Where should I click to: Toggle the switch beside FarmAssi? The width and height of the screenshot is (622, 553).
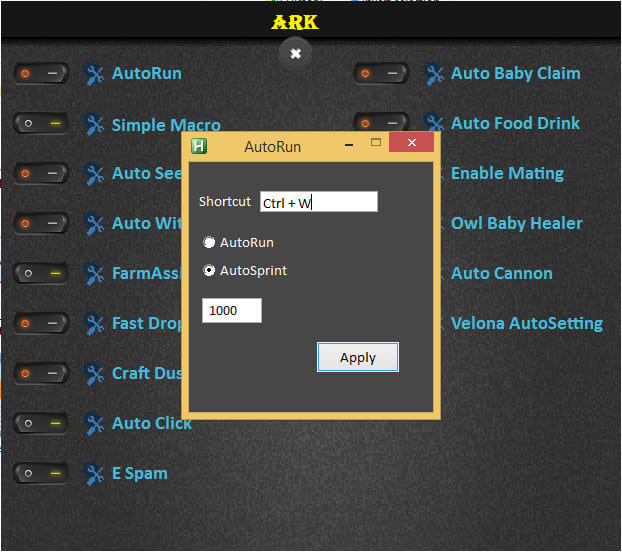click(40, 274)
